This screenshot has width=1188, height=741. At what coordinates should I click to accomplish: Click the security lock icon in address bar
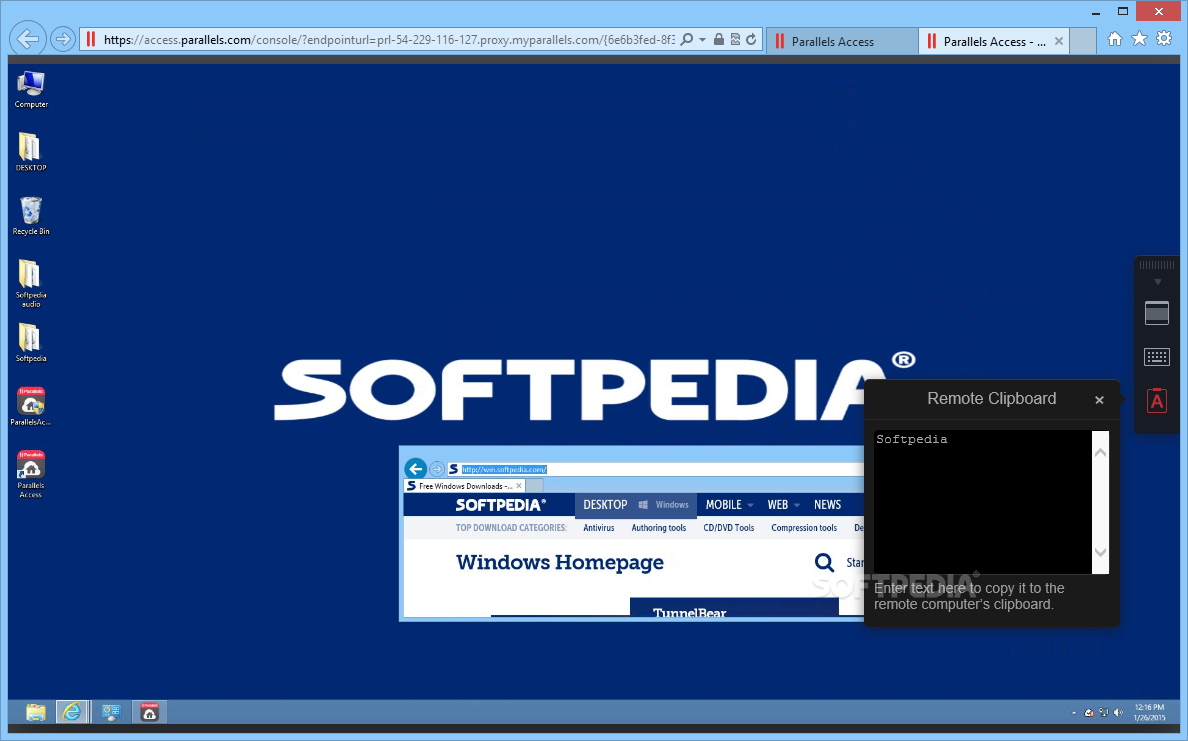click(x=718, y=39)
